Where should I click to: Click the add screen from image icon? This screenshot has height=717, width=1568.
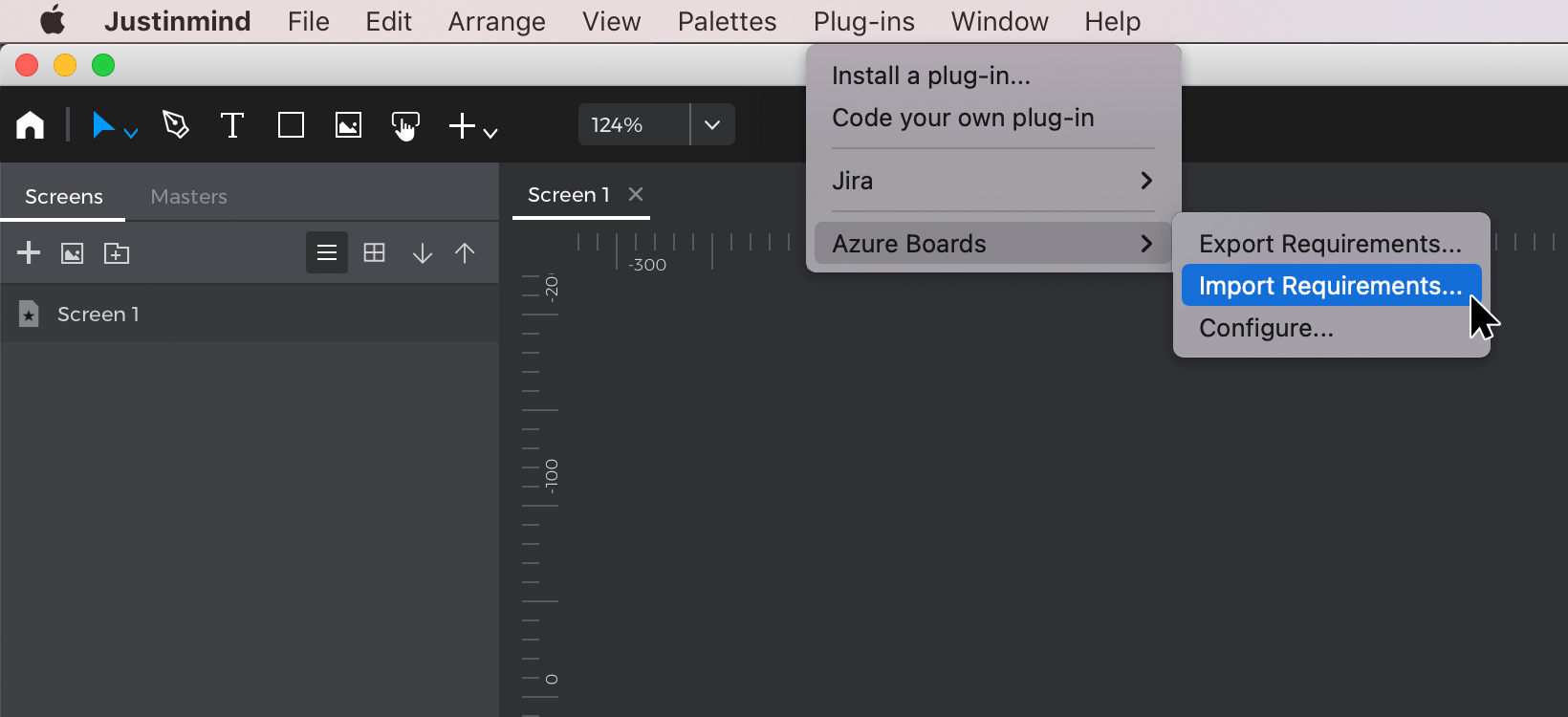(73, 252)
